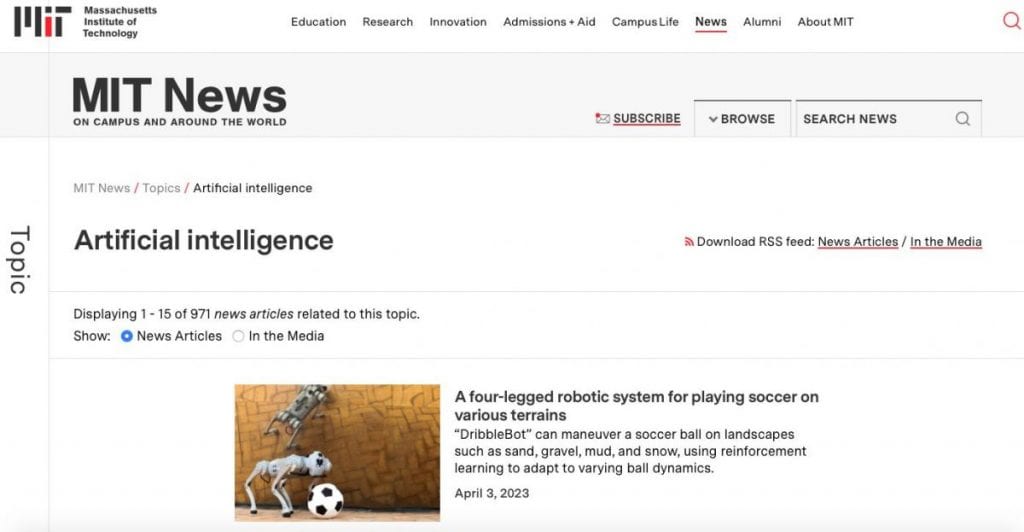Go to the News menu item

[x=711, y=22]
